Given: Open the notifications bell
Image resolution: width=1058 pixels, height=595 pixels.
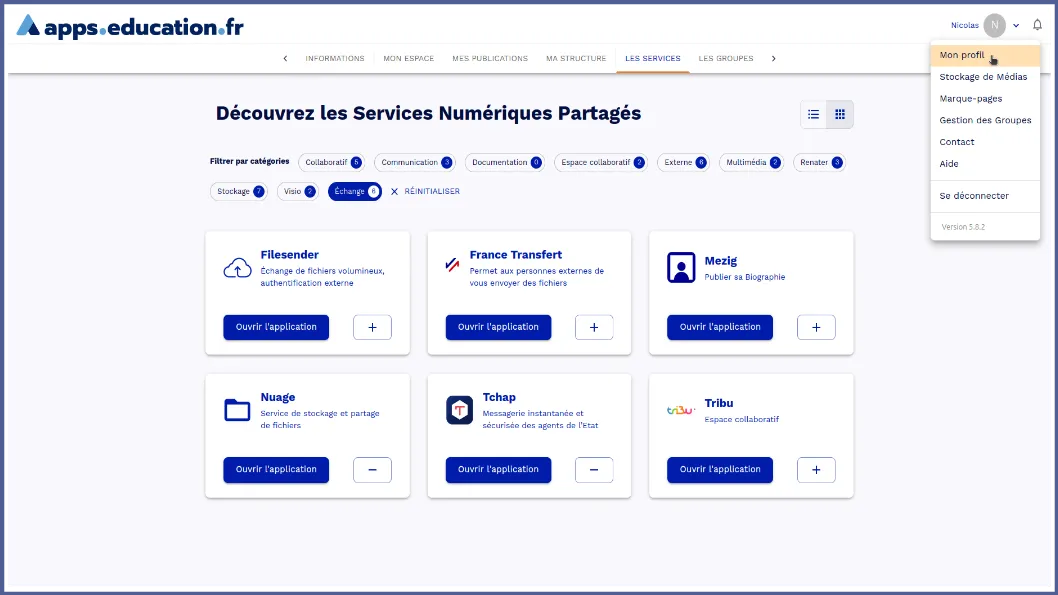Looking at the screenshot, I should 1037,25.
